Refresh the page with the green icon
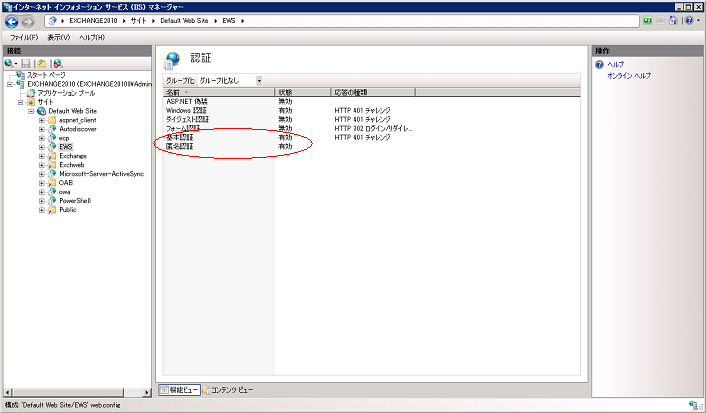The image size is (706, 413). 647,21
